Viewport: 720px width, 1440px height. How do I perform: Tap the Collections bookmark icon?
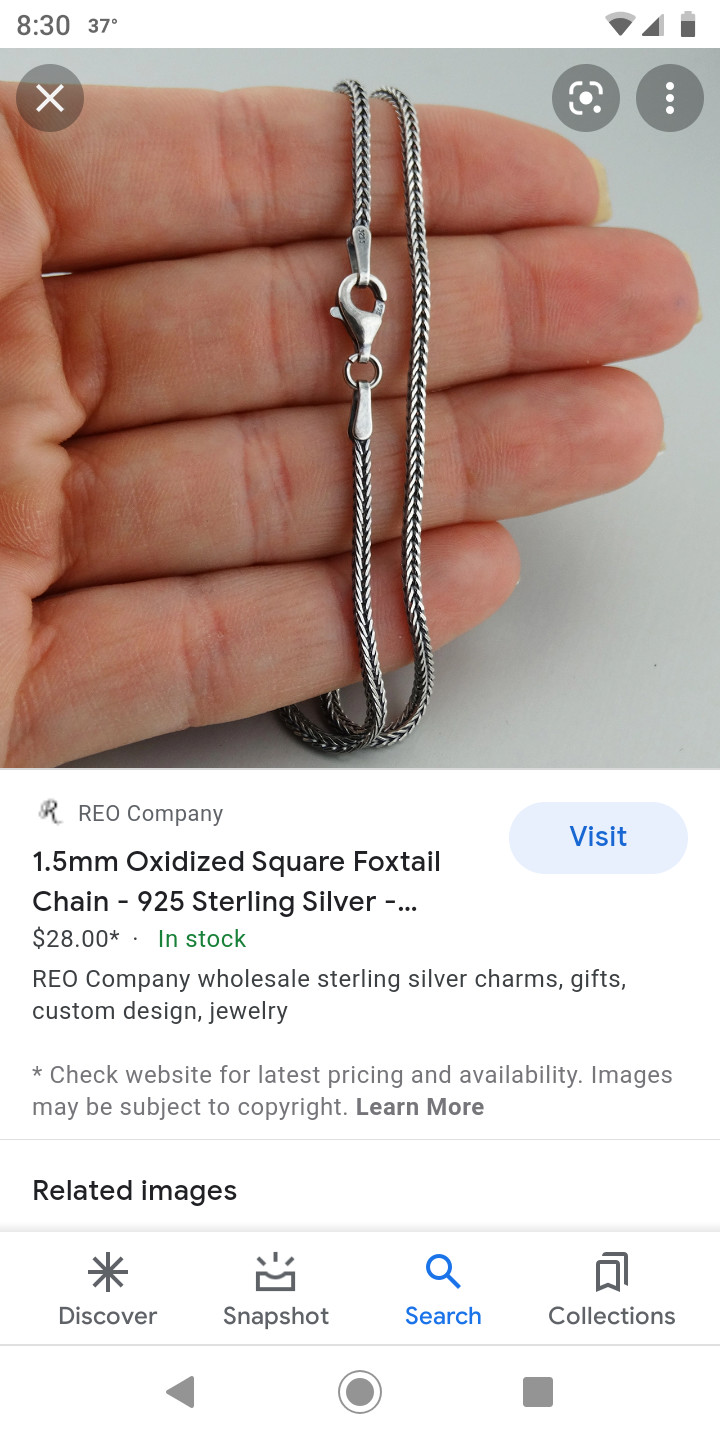pos(612,1272)
